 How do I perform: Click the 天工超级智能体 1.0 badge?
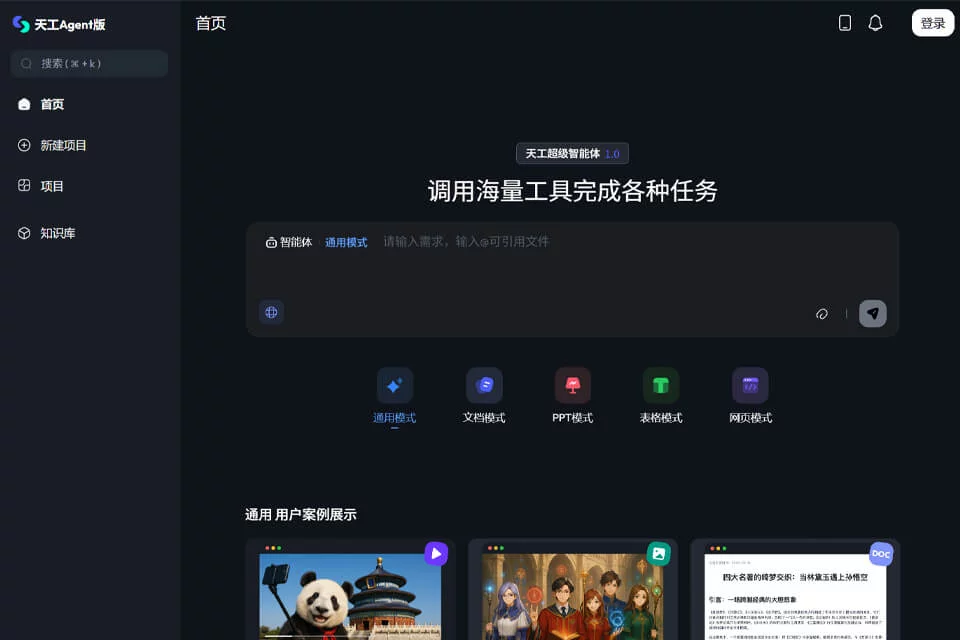(x=572, y=153)
